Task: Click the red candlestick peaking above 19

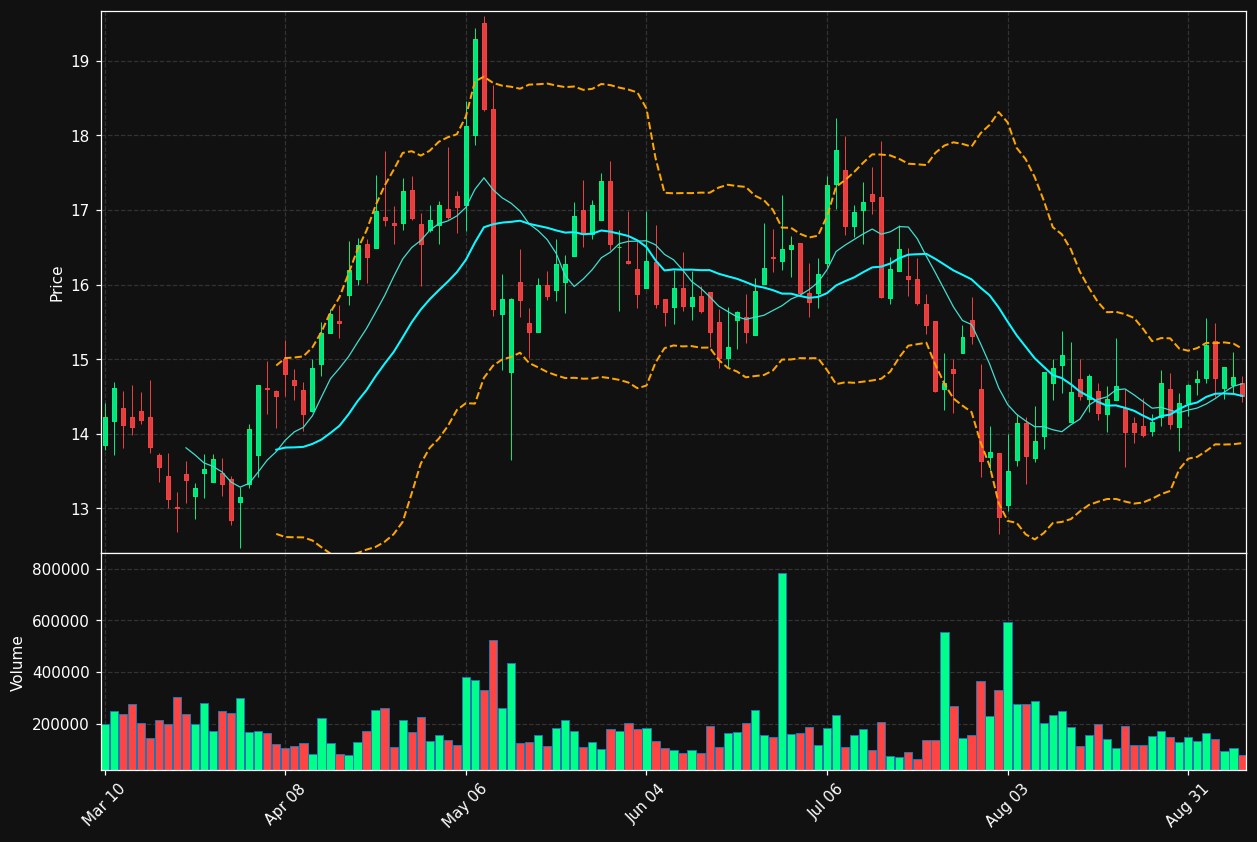Action: [x=484, y=66]
